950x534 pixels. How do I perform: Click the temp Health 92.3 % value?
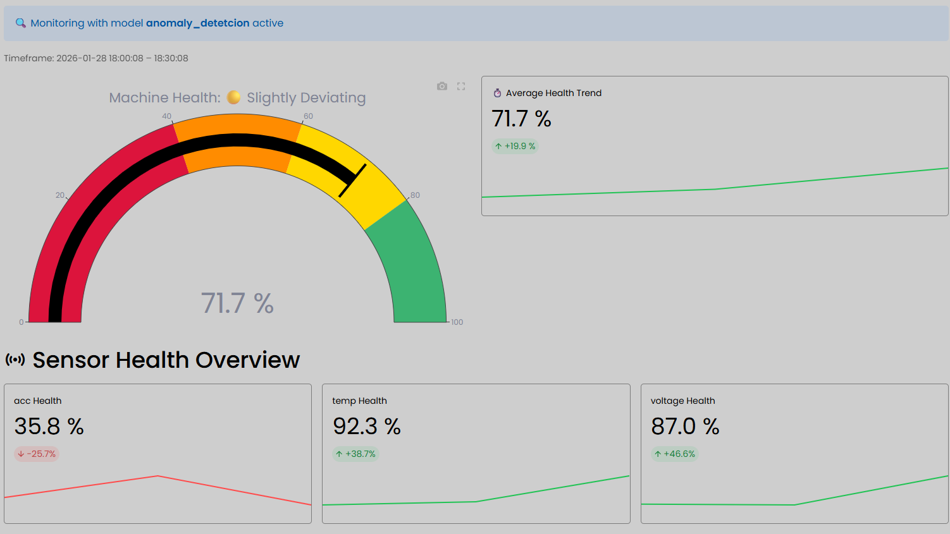tap(367, 427)
